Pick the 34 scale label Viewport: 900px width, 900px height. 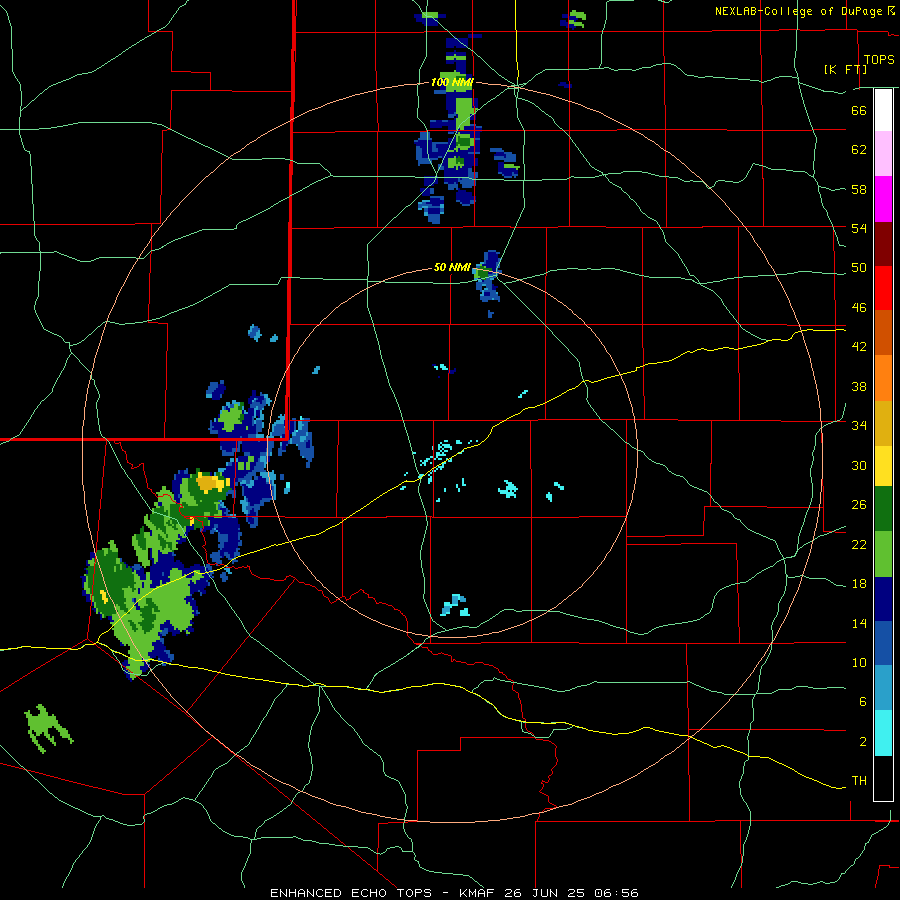(x=859, y=426)
